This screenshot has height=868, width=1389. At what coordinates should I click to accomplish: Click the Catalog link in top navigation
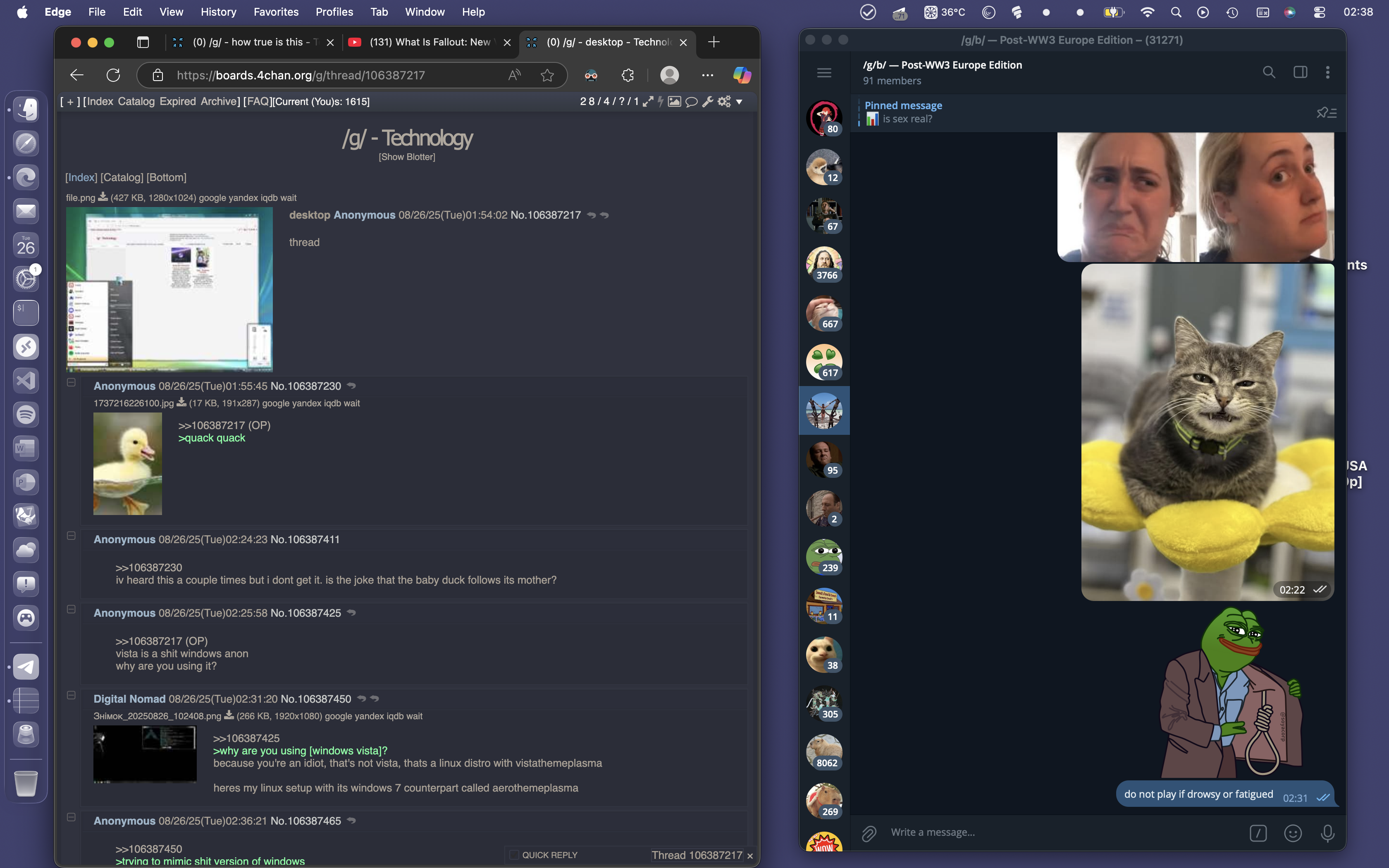tap(136, 102)
